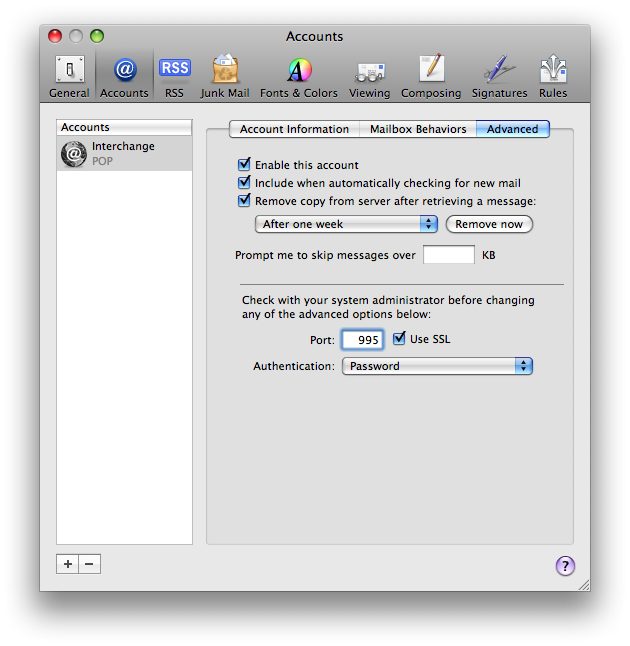Open the Composing preferences pane
Screen dimensions: 630x646
coord(431,76)
